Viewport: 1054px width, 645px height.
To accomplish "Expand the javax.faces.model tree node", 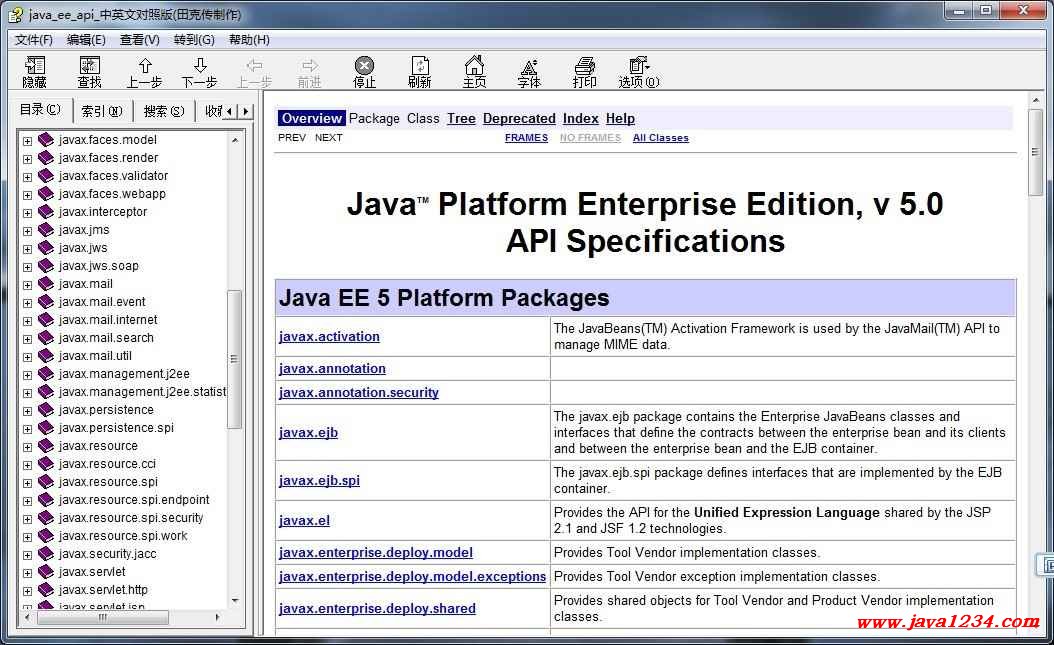I will pos(28,141).
